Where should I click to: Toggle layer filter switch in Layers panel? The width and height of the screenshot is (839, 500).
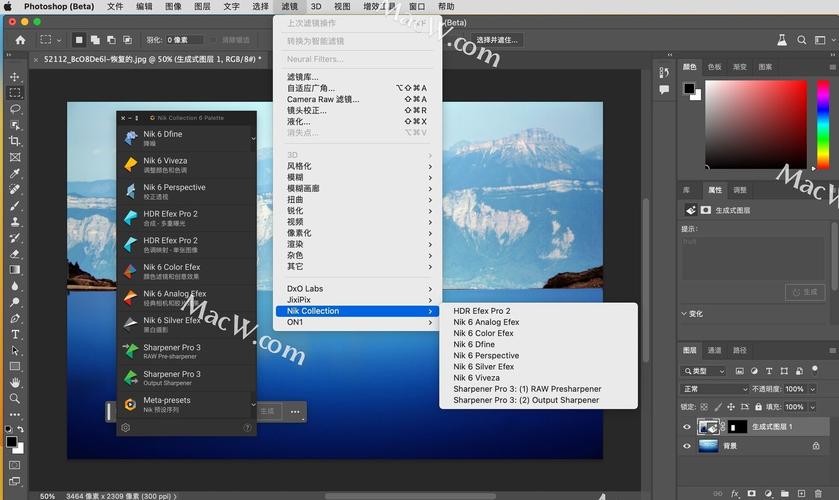tap(814, 370)
